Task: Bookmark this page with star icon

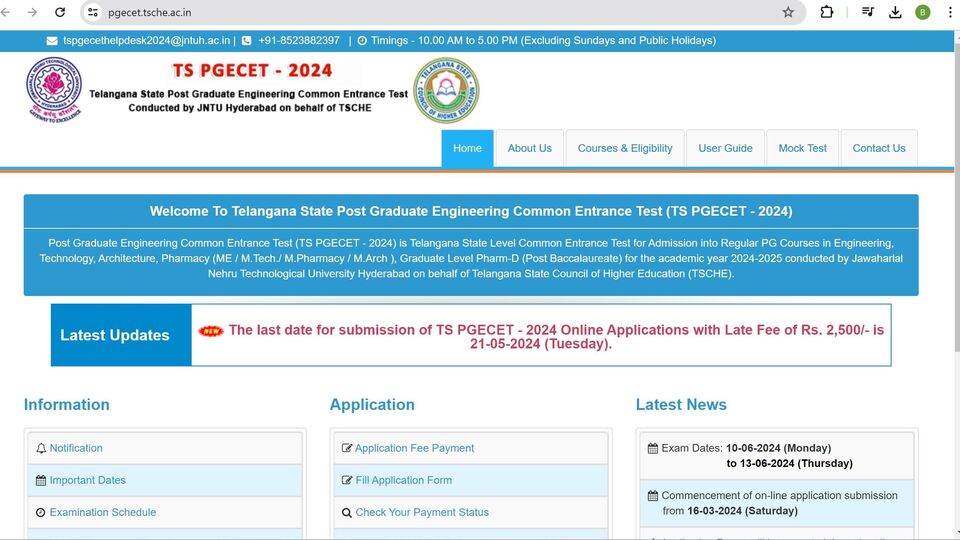Action: pos(788,12)
